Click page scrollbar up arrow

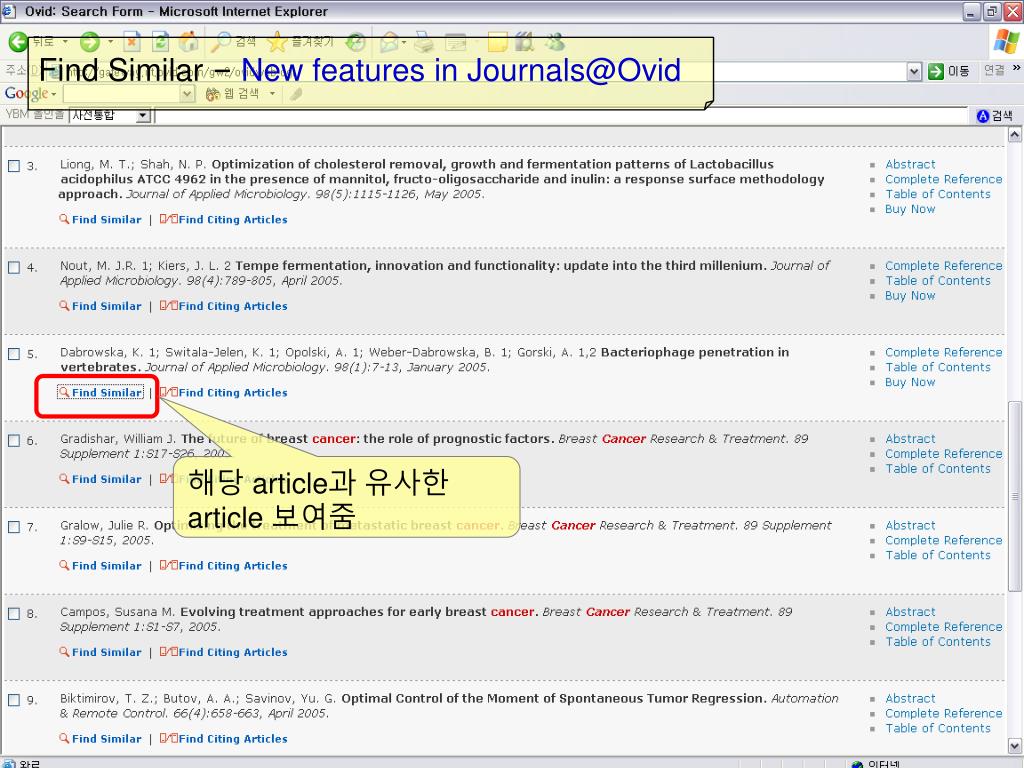coord(1014,135)
